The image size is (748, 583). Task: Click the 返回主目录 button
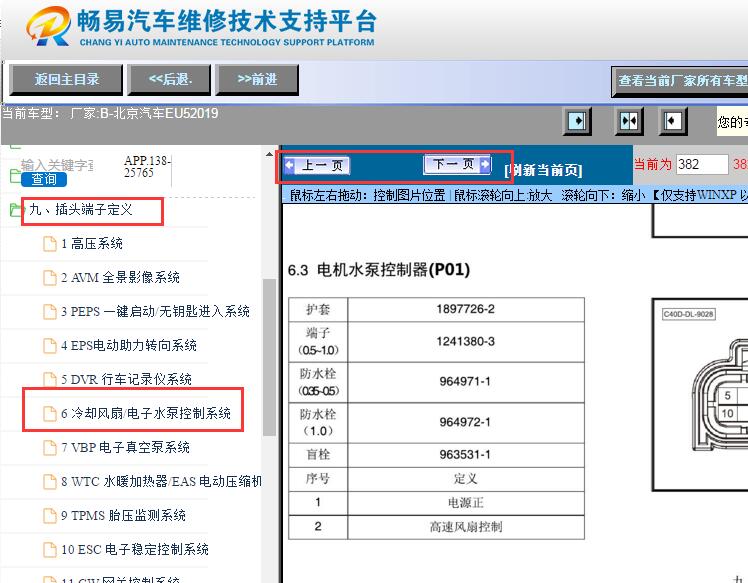click(66, 80)
